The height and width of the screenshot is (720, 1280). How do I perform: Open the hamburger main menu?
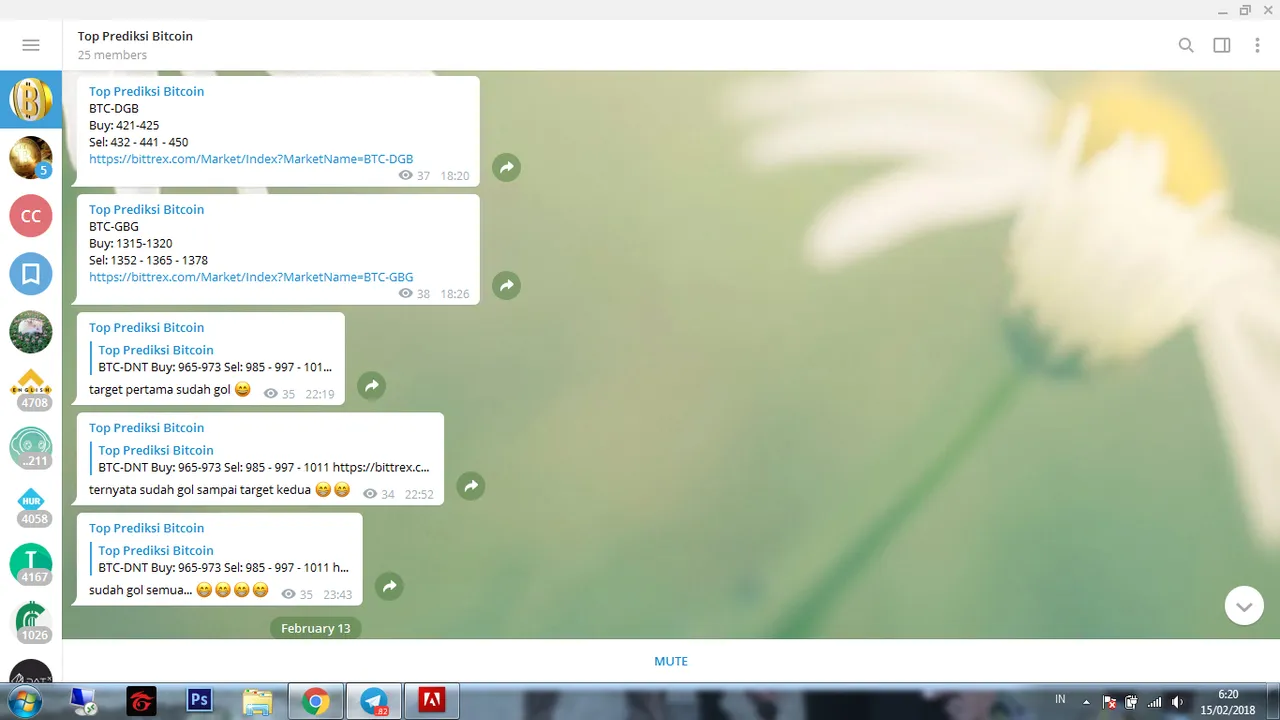pyautogui.click(x=31, y=45)
